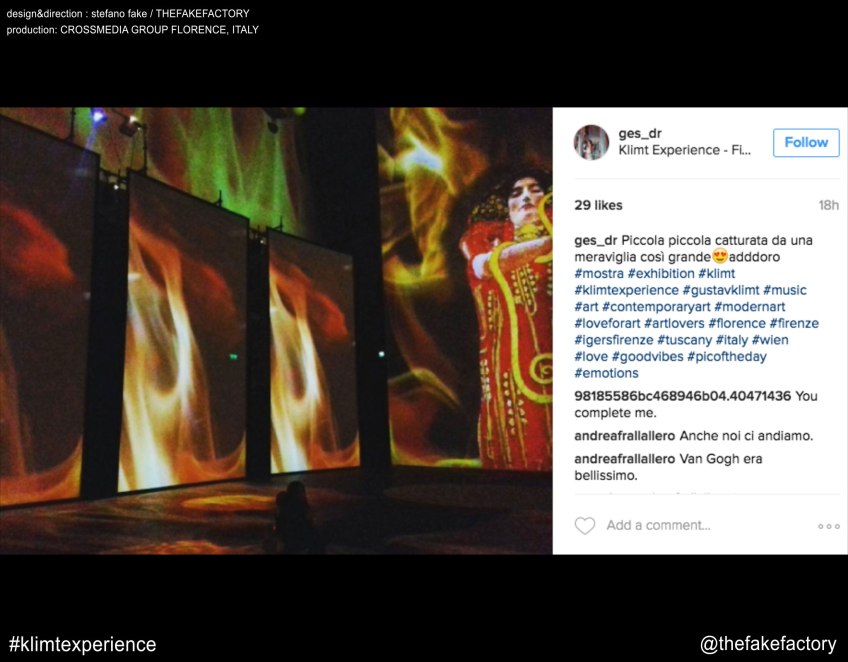Viewport: 848px width, 662px height.
Task: Click the 18h timestamp
Action: [x=828, y=206]
